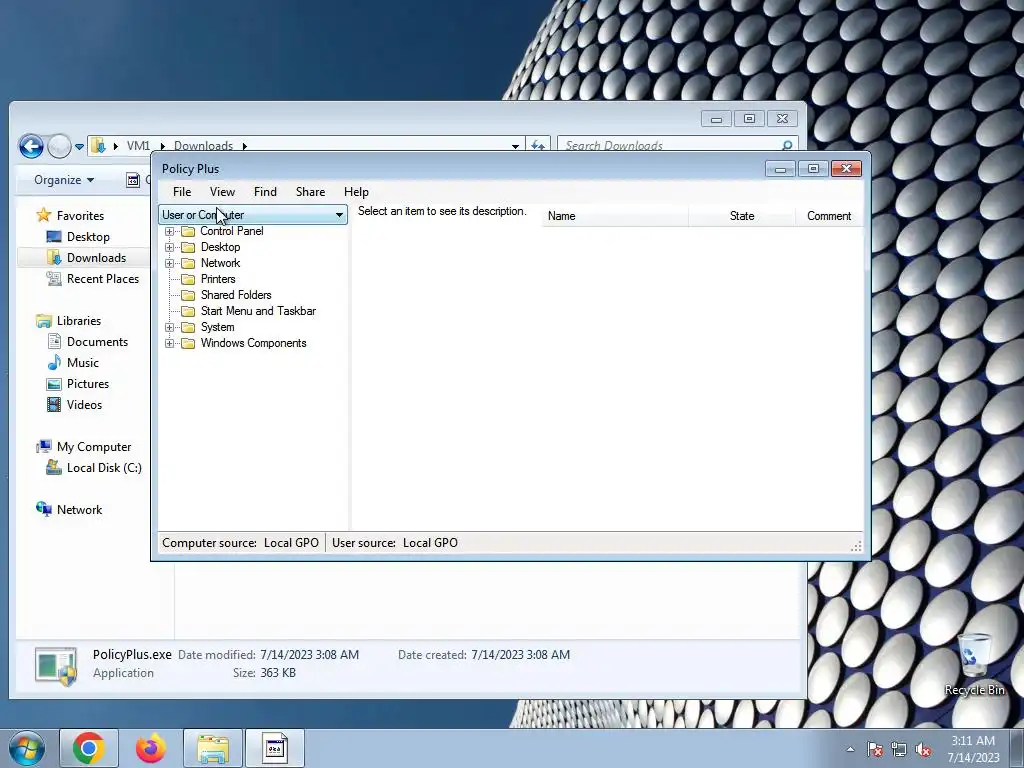Sort policies by the State column
Viewport: 1024px width, 768px height.
[742, 216]
